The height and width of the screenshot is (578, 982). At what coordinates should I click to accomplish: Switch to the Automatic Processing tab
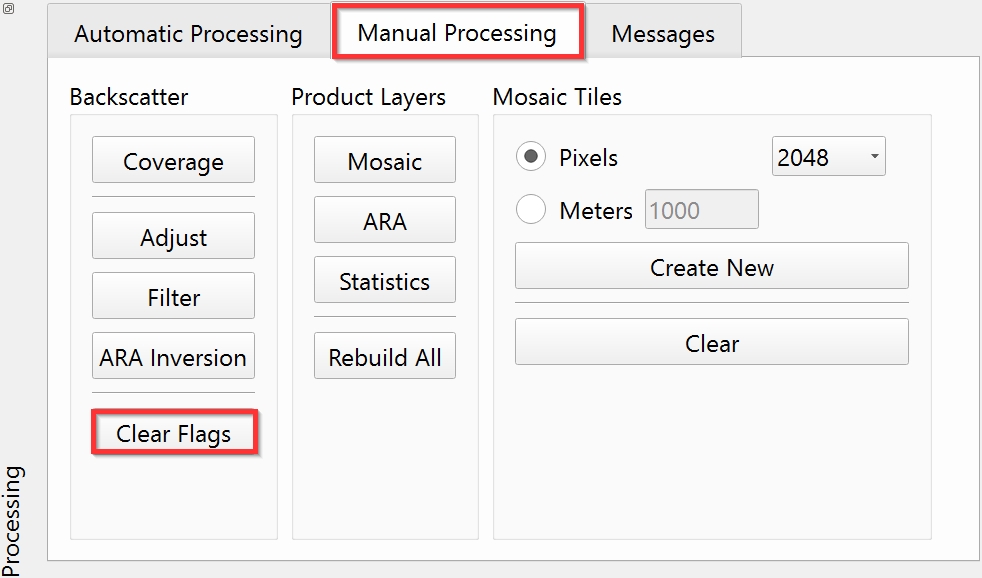point(188,34)
